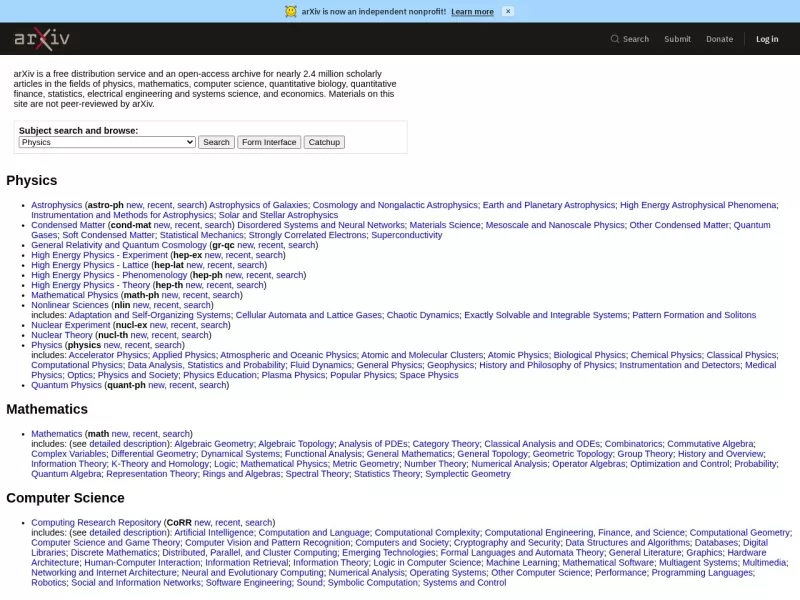Open Disordered Systems and Neural Networks
The width and height of the screenshot is (800, 600).
click(320, 225)
